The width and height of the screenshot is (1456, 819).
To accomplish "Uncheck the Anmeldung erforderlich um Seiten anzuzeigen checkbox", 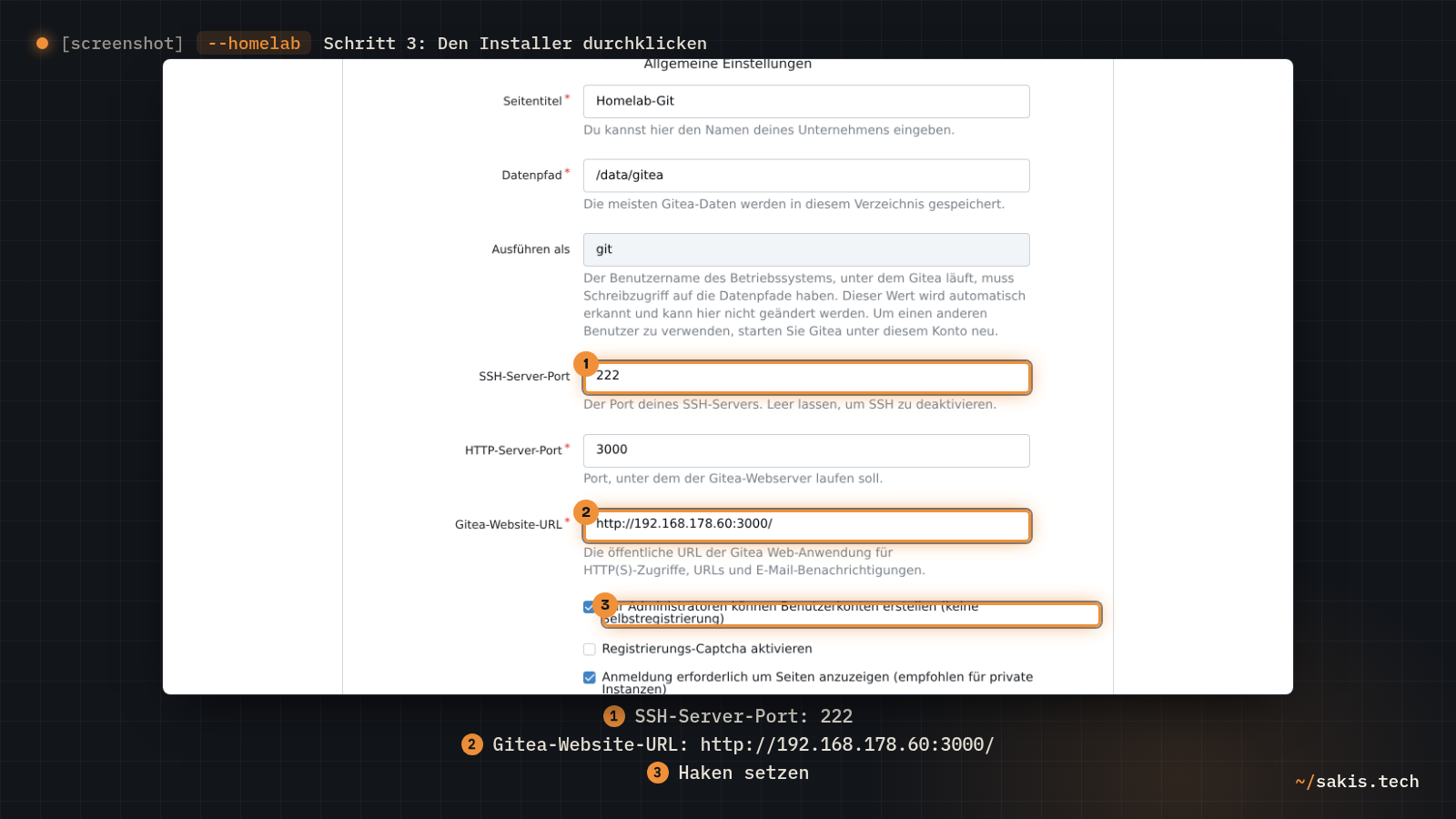I will coord(589,677).
